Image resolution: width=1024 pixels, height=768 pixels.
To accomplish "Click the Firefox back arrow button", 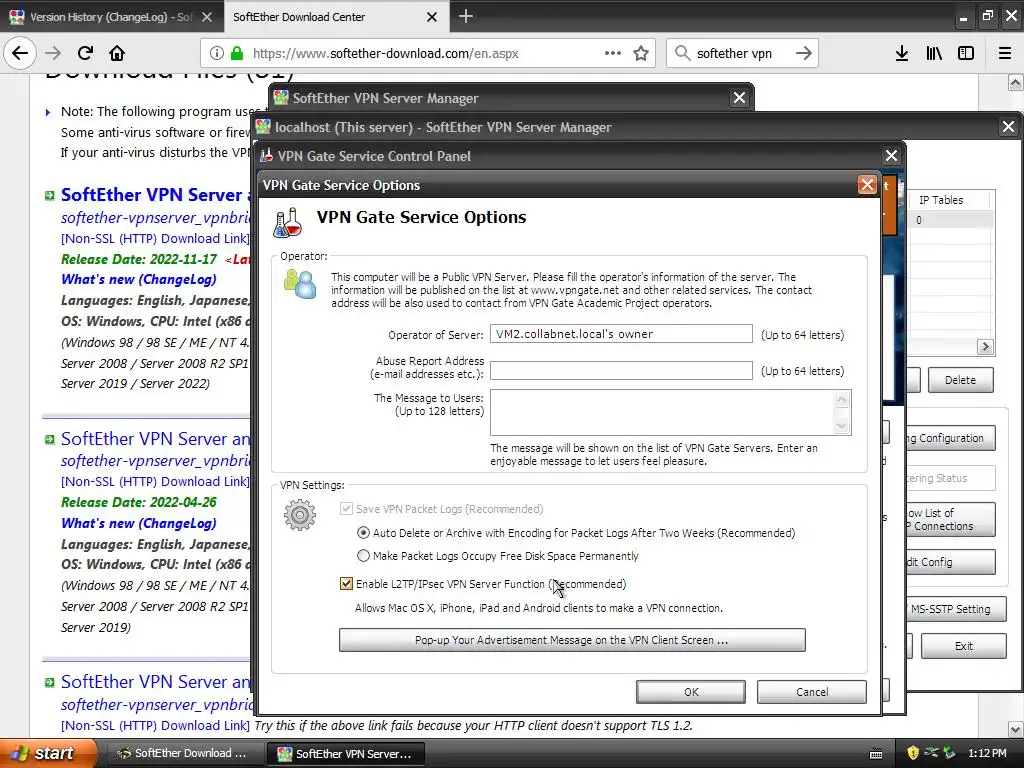I will [20, 53].
